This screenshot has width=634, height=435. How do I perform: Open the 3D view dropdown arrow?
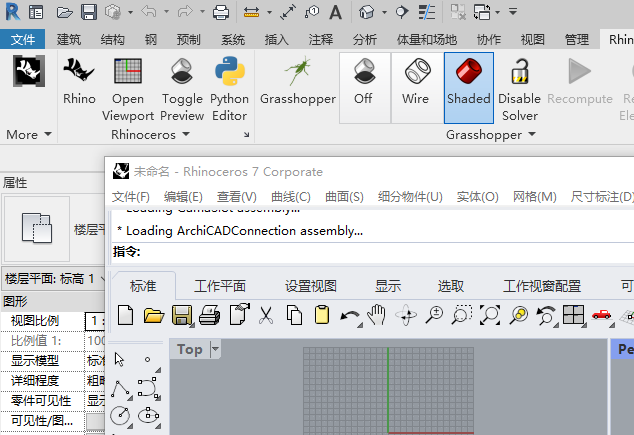tap(384, 13)
